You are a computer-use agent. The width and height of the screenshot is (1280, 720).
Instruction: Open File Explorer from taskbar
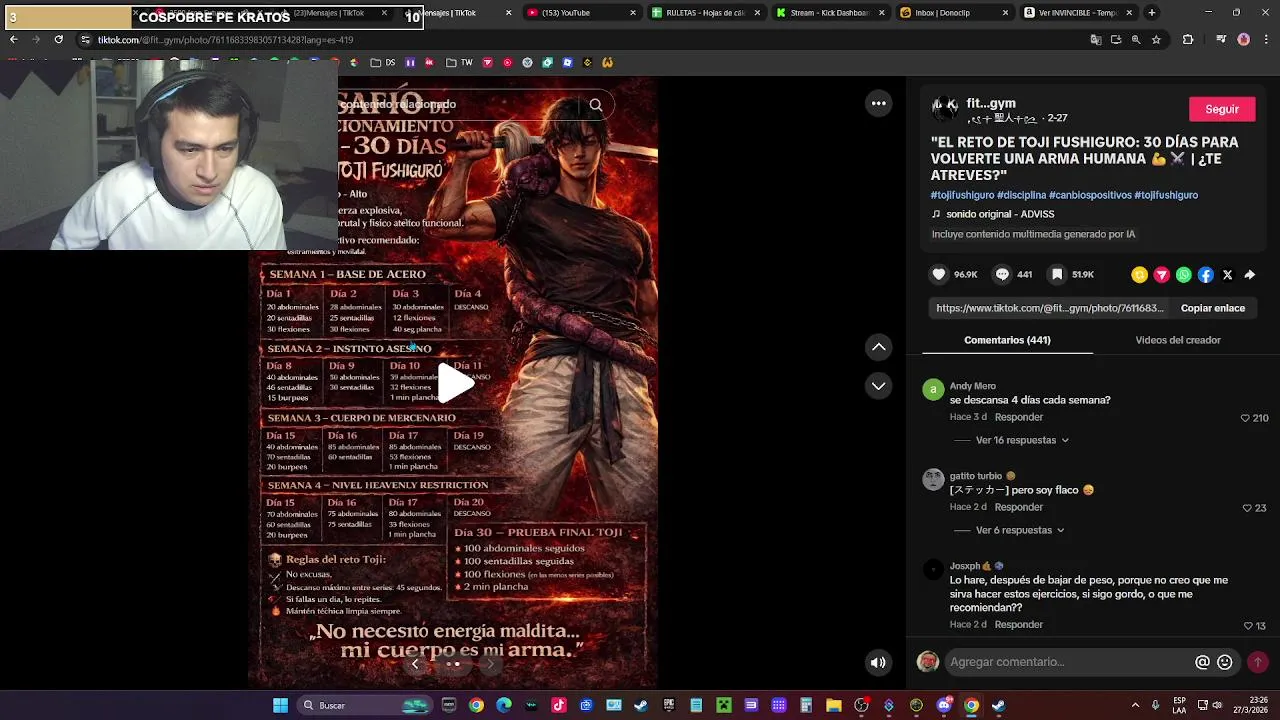(833, 705)
